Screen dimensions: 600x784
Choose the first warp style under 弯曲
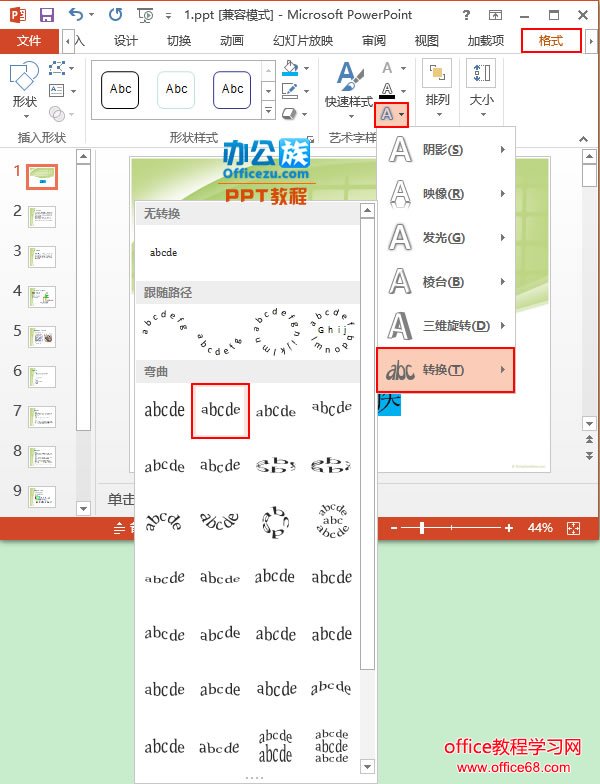164,410
